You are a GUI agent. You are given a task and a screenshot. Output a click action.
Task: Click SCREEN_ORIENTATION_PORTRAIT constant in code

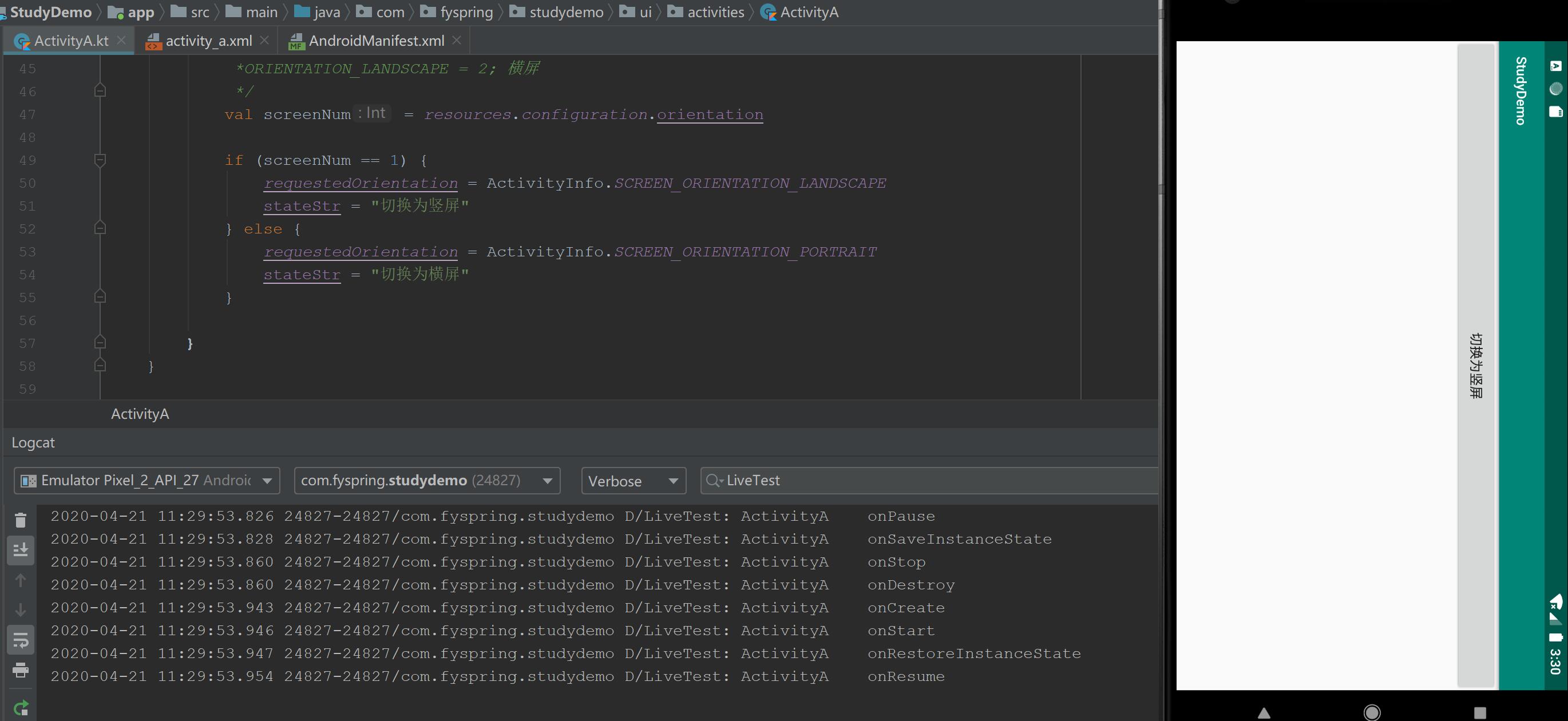pos(745,252)
